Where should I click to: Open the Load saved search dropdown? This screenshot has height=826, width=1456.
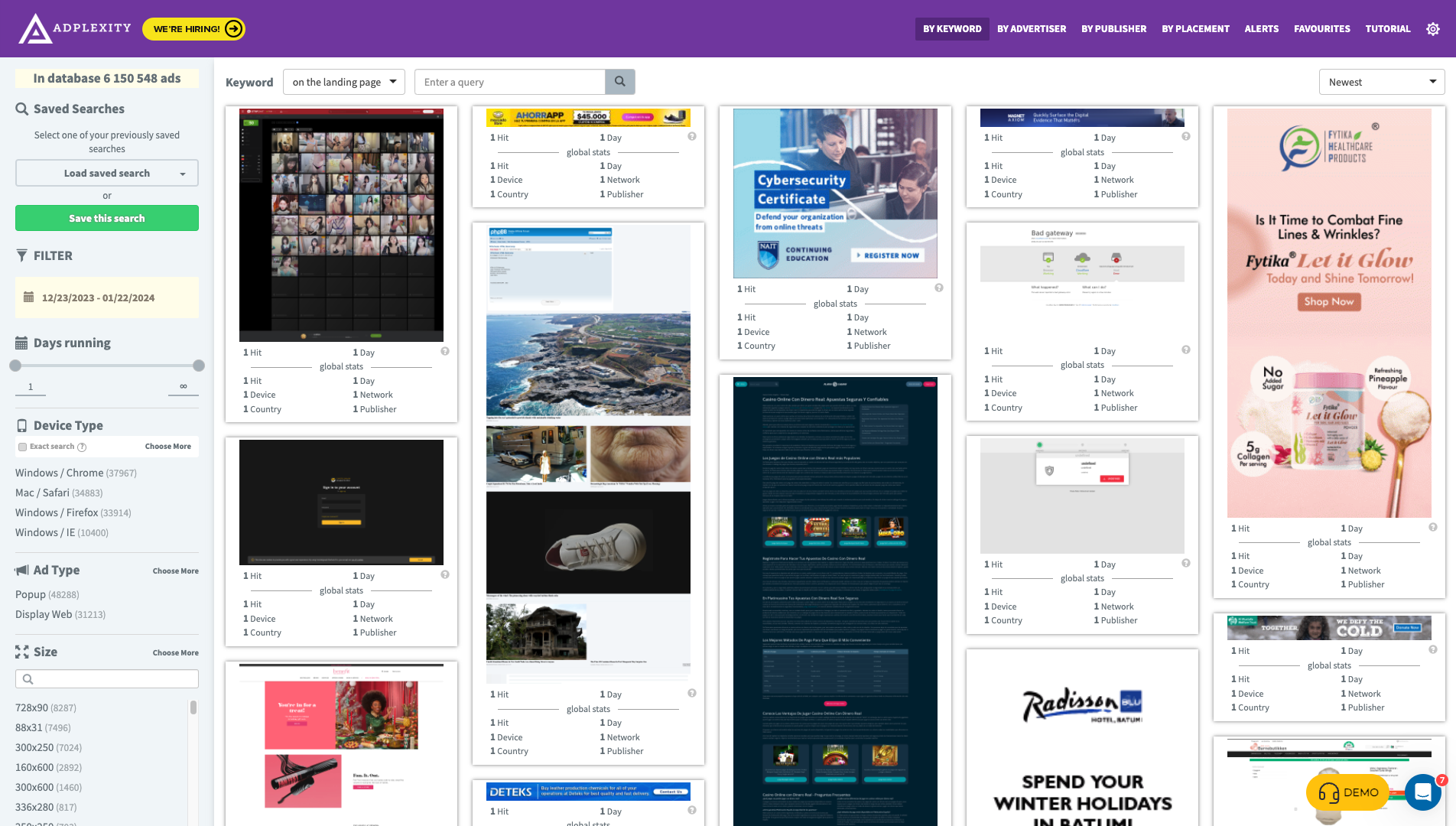pyautogui.click(x=107, y=173)
